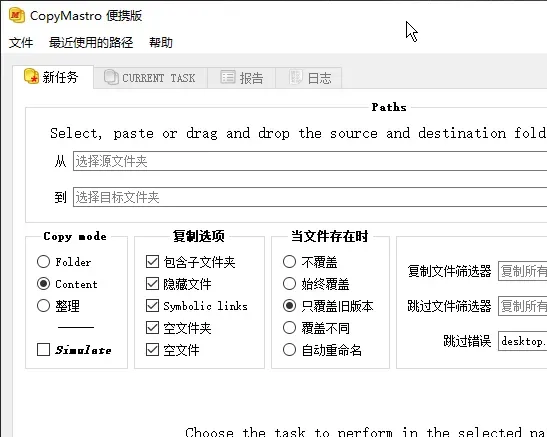Select the Folder copy mode
The height and width of the screenshot is (437, 547).
(x=64, y=262)
